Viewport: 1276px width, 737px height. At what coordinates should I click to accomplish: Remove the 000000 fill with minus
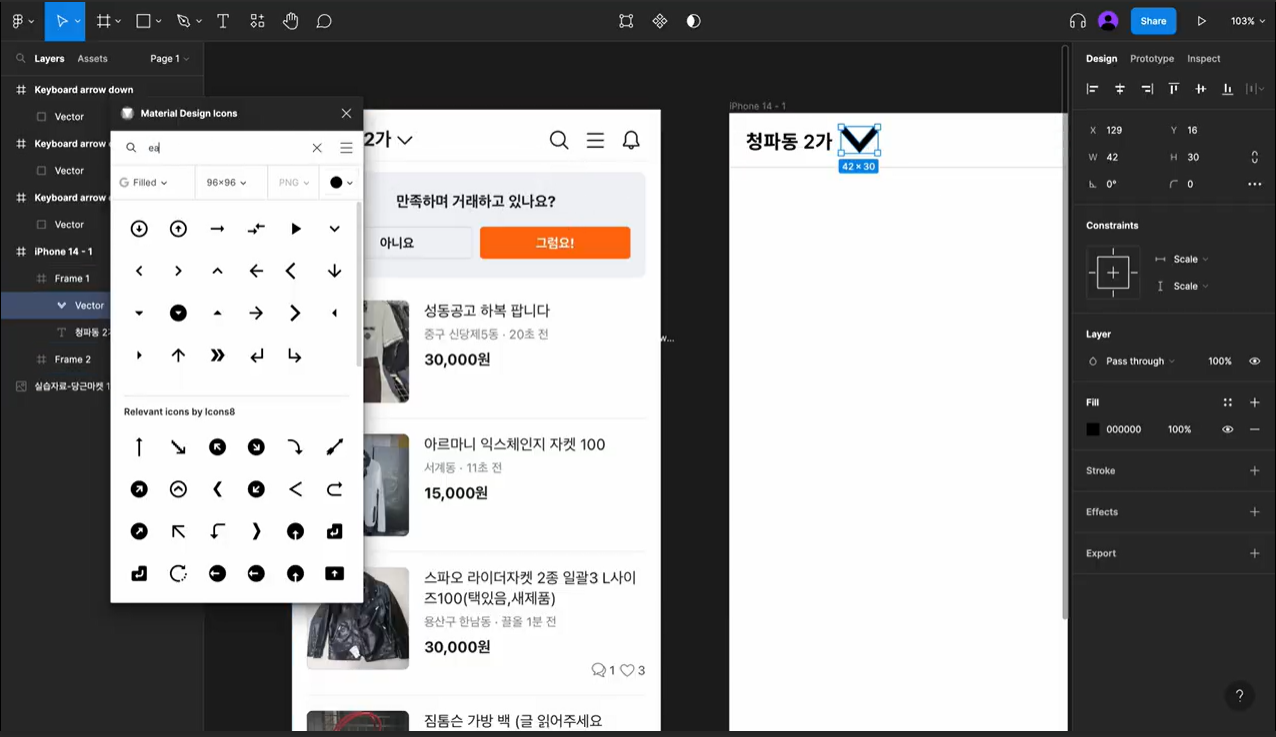point(1254,429)
